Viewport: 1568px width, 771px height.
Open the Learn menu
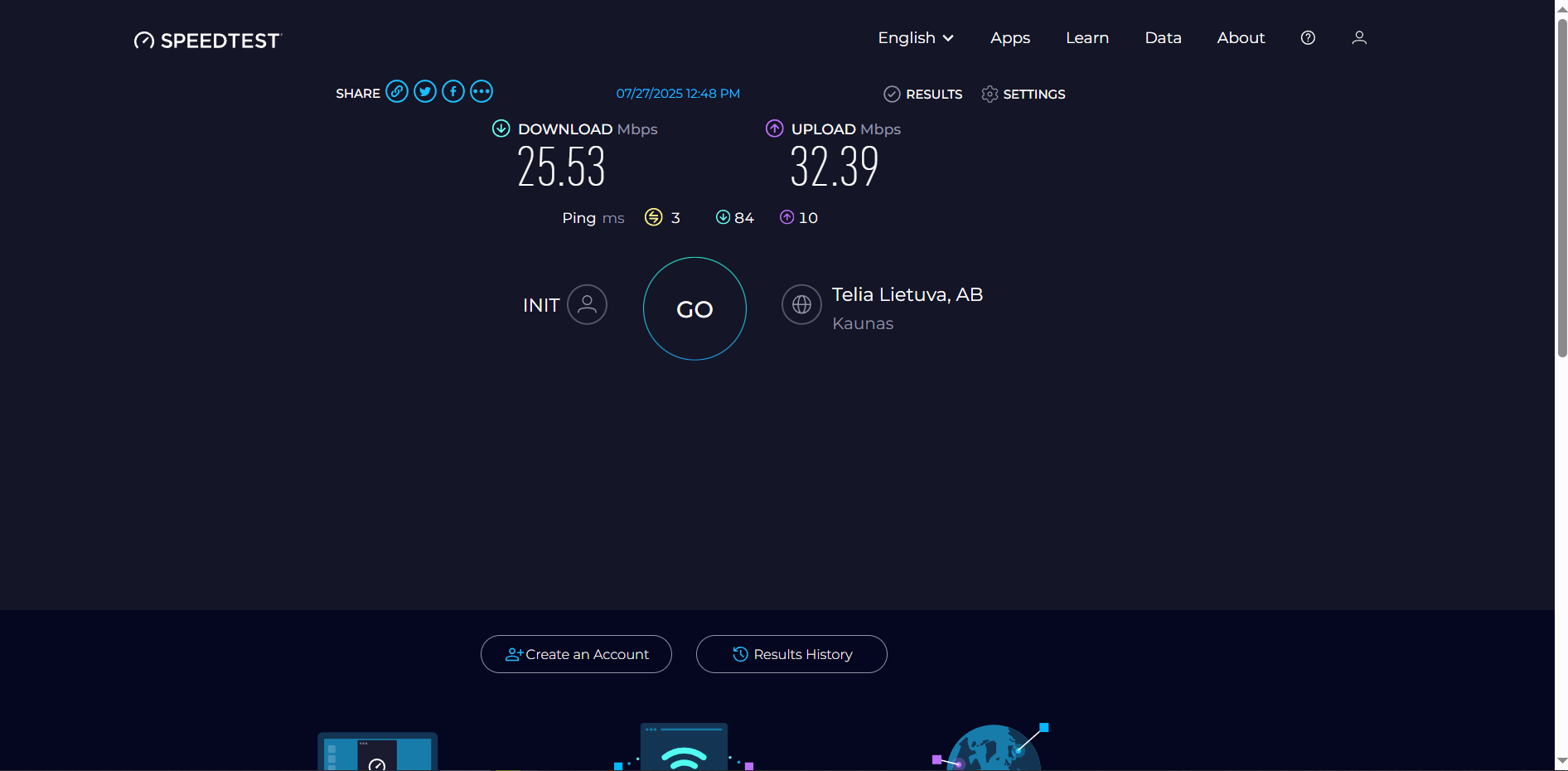pyautogui.click(x=1087, y=38)
